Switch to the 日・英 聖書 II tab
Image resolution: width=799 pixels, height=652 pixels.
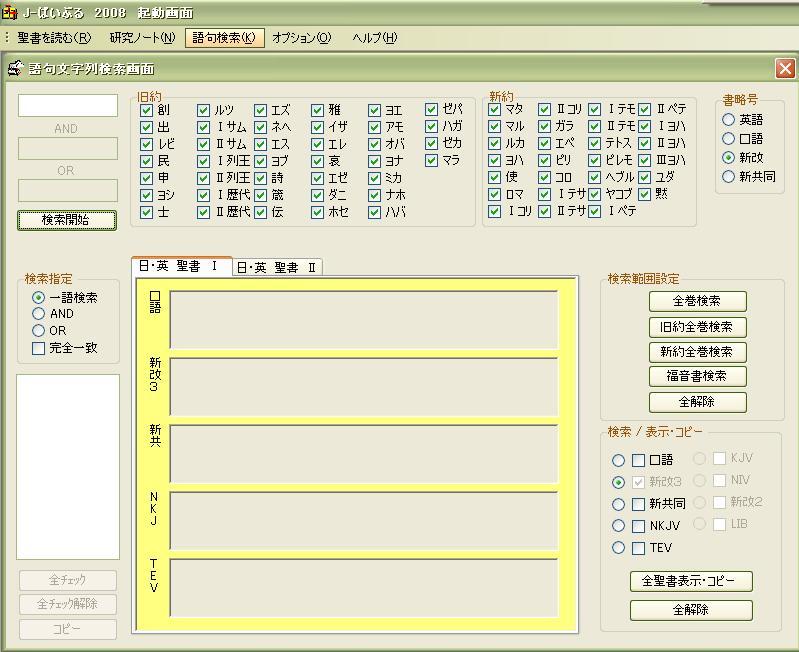pos(277,267)
